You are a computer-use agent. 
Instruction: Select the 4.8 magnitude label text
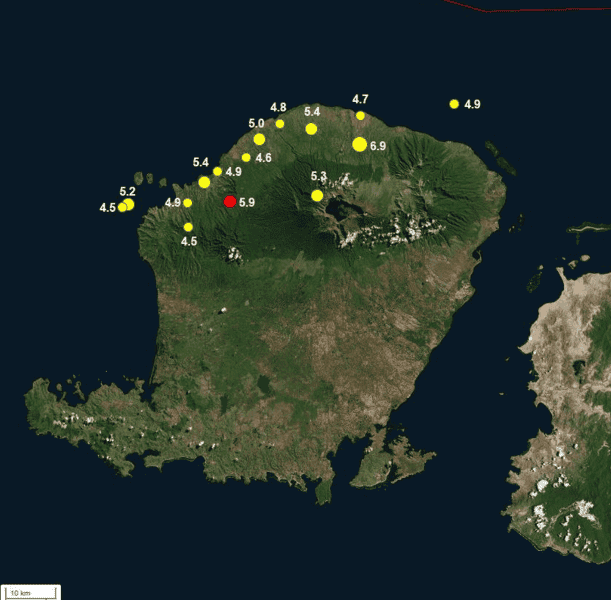(278, 107)
